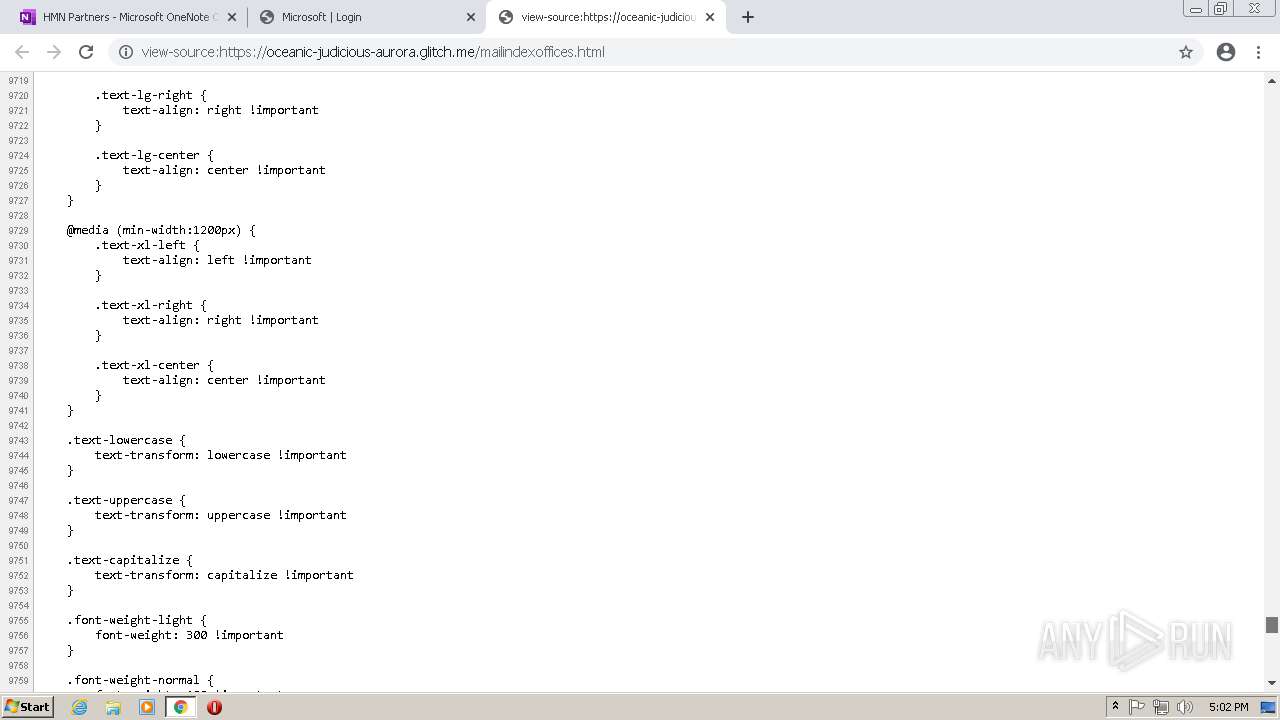1280x720 pixels.
Task: Open the Chrome profile avatar
Action: point(1226,52)
